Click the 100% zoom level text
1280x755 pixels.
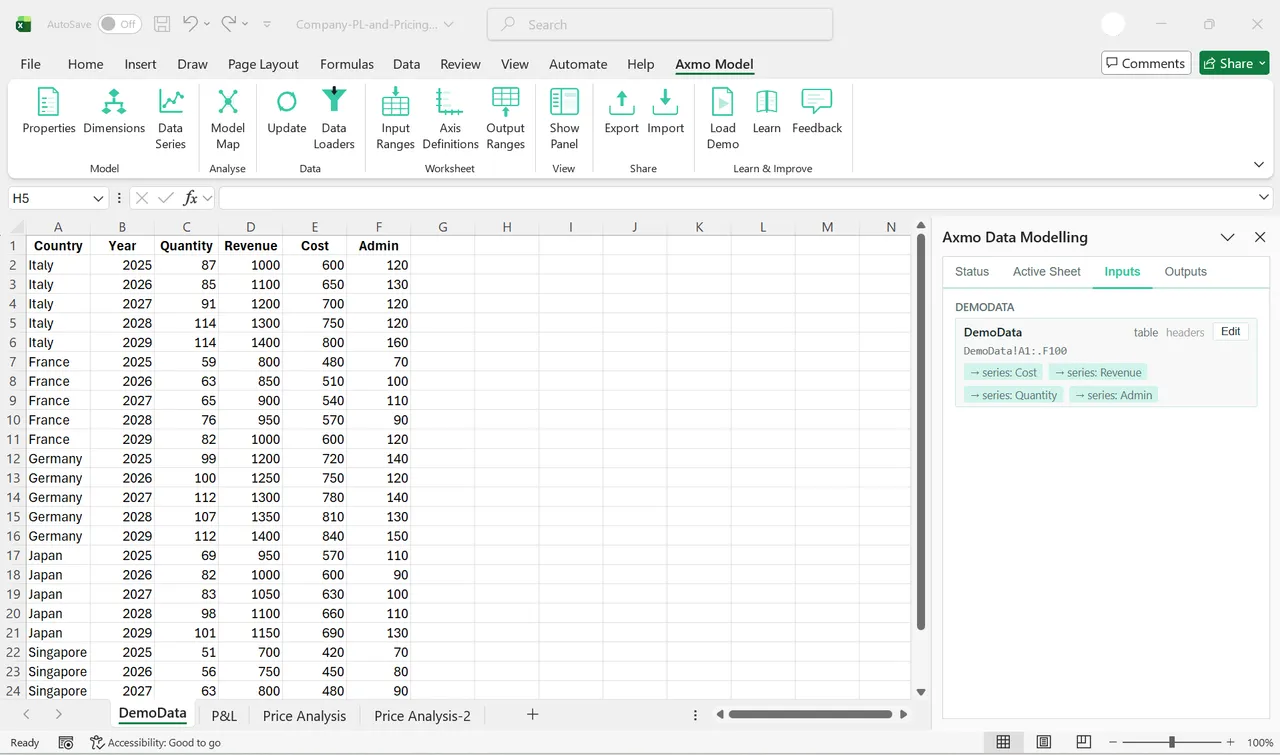pos(1259,742)
